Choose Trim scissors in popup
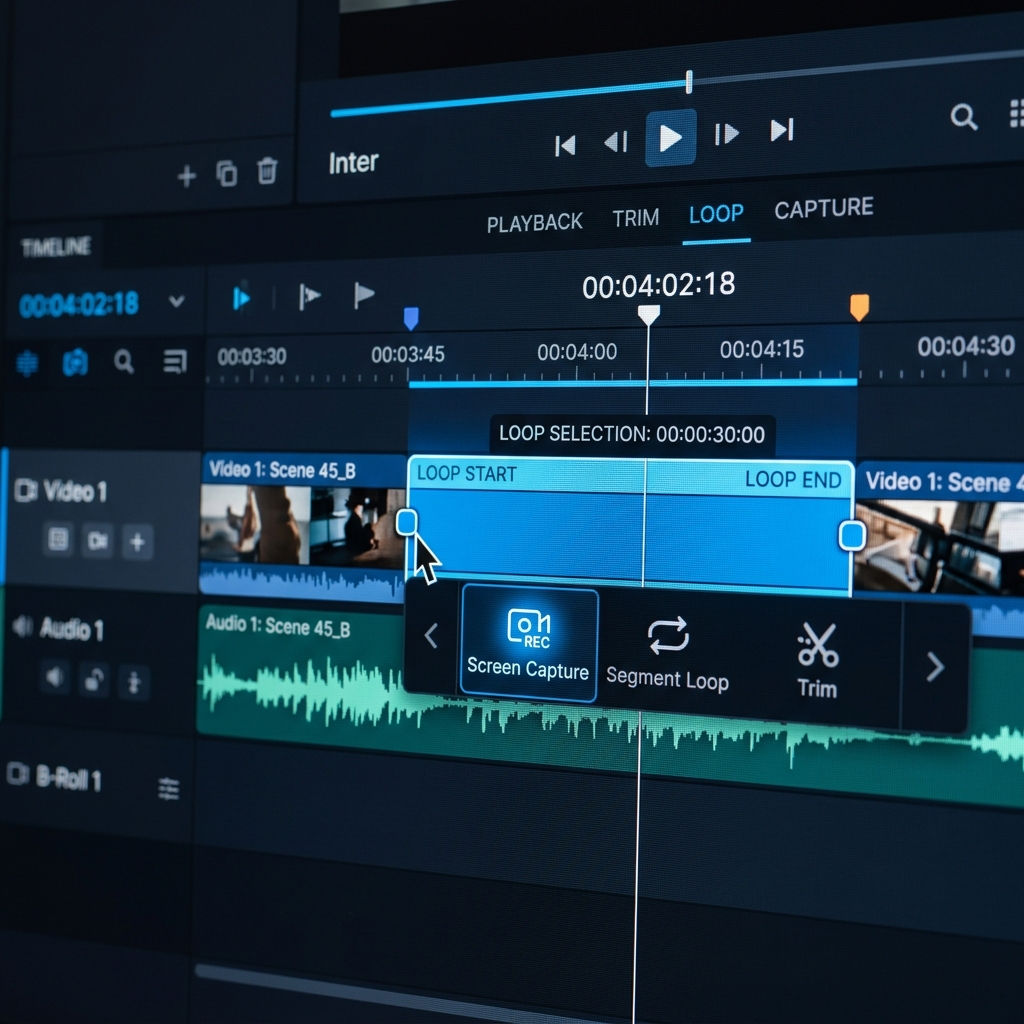The image size is (1024, 1024). coord(817,660)
